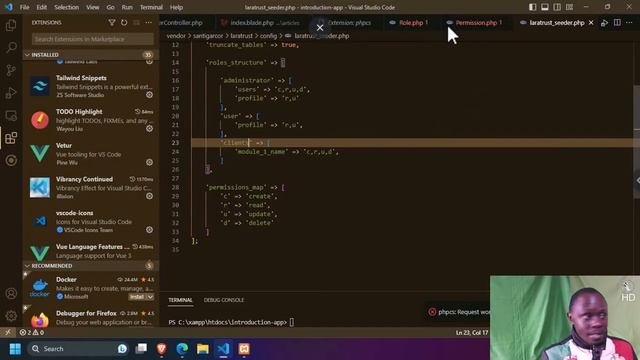Open the Accounts menu icon
This screenshot has height=360, width=640.
[11, 293]
